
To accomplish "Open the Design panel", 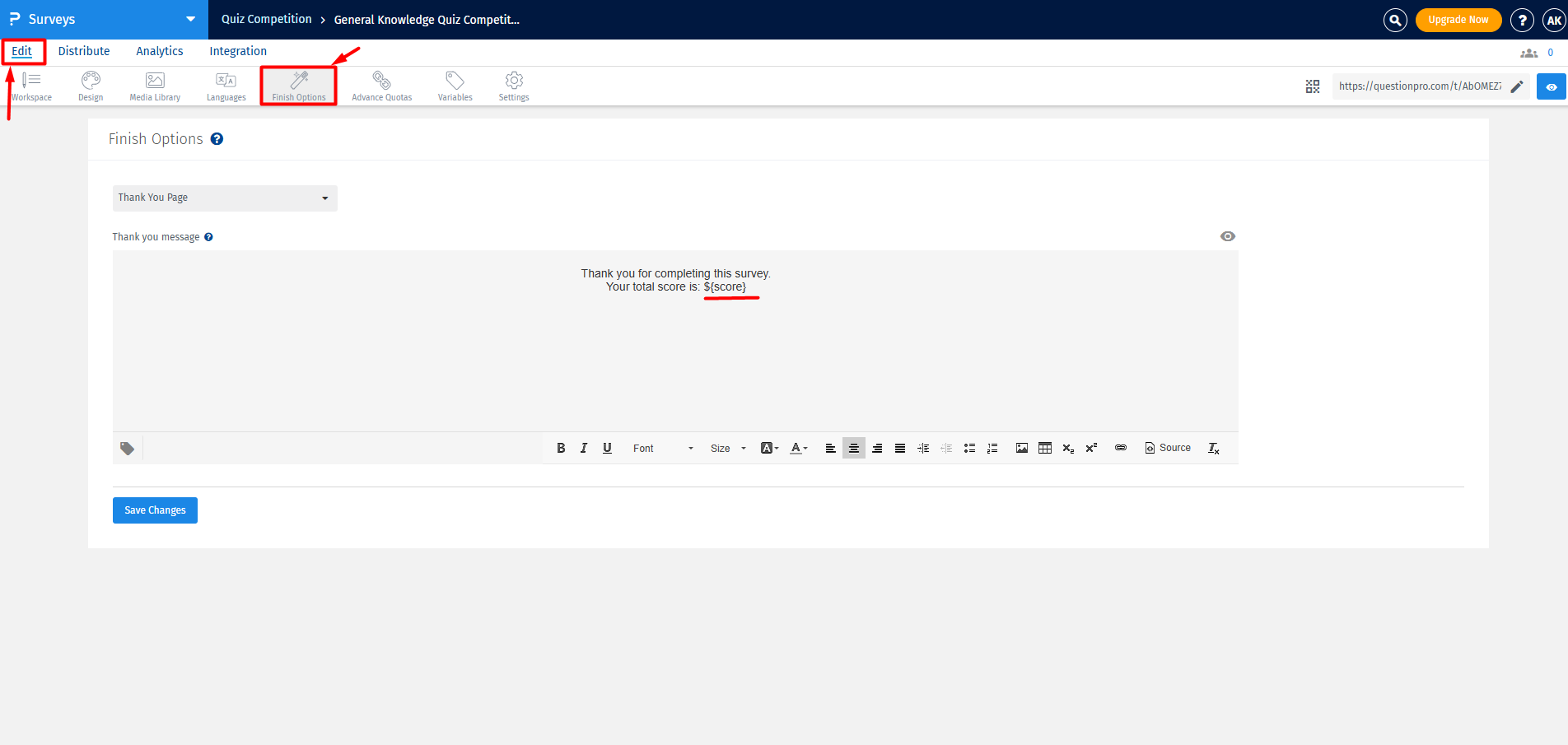I will [x=90, y=86].
